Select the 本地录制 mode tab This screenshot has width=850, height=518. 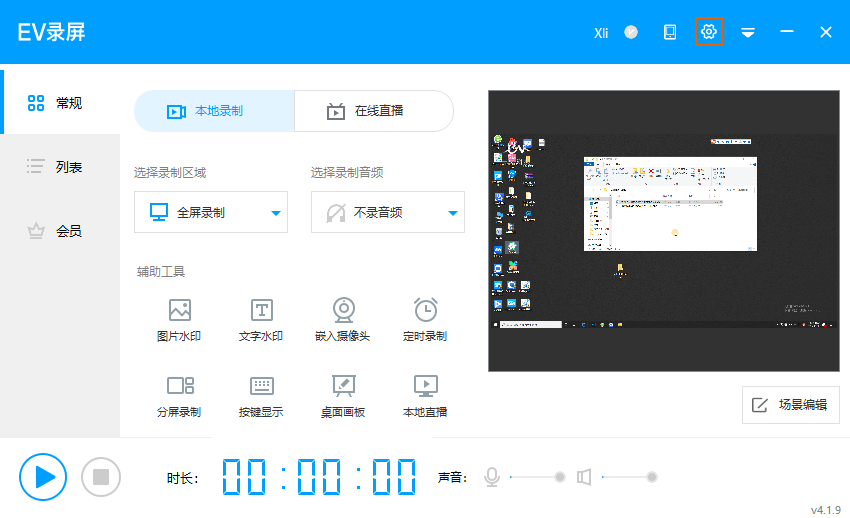point(214,111)
